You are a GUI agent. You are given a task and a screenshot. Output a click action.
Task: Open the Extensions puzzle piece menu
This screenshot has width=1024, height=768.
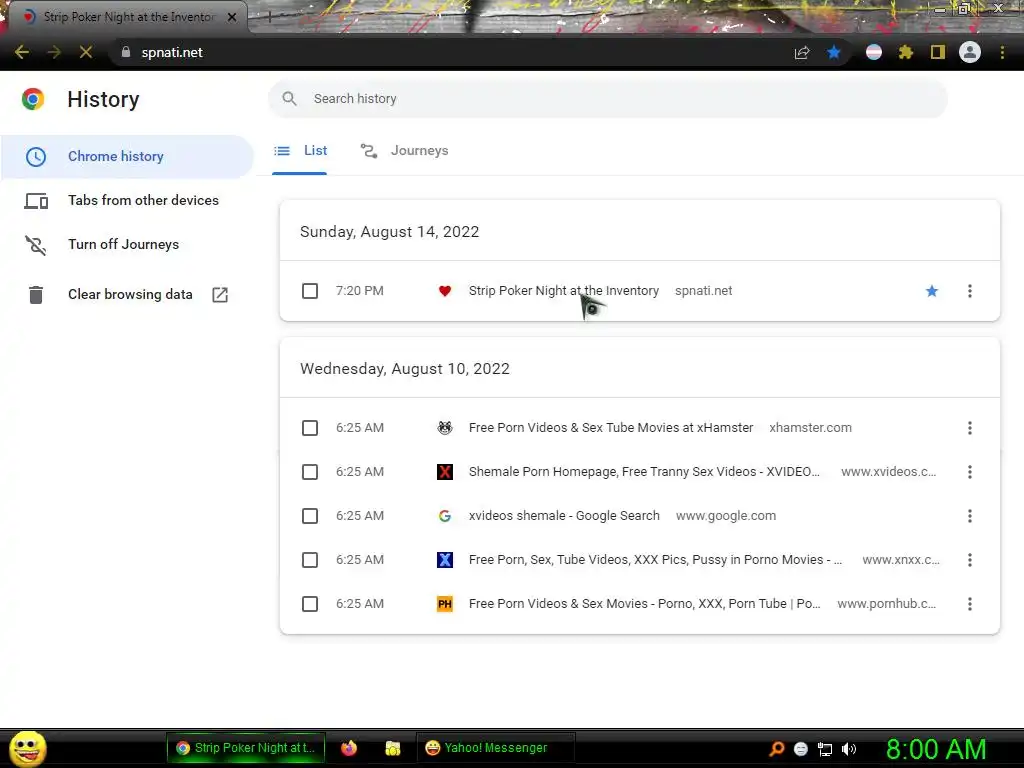click(906, 52)
